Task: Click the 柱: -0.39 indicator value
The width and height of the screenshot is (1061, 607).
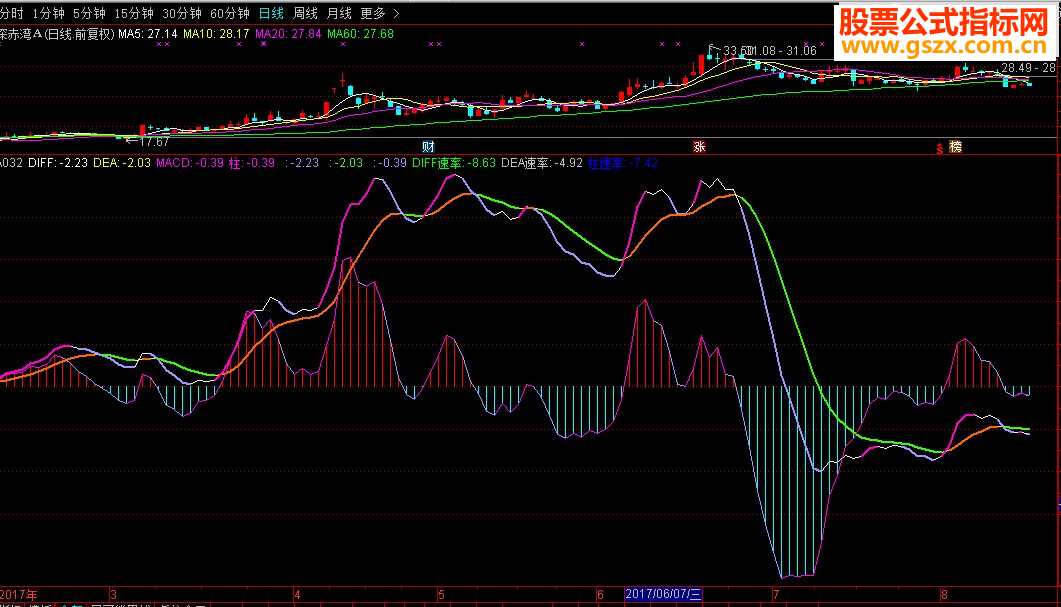Action: tap(252, 163)
